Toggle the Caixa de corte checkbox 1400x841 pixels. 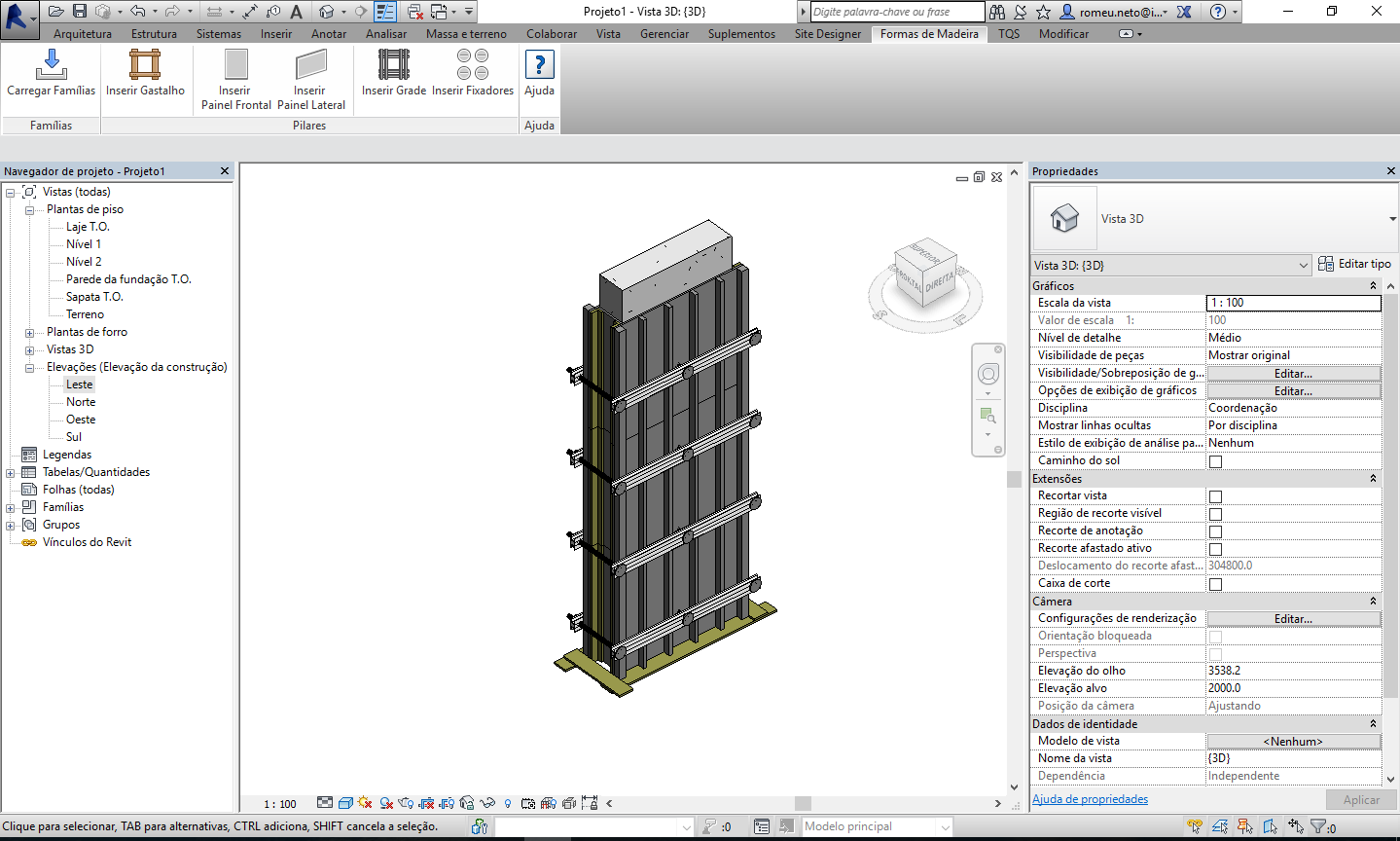[x=1214, y=584]
